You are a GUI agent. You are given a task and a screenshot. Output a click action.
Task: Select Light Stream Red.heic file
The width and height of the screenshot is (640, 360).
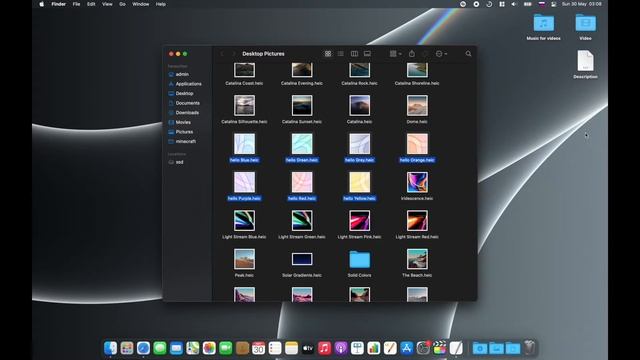click(x=417, y=221)
